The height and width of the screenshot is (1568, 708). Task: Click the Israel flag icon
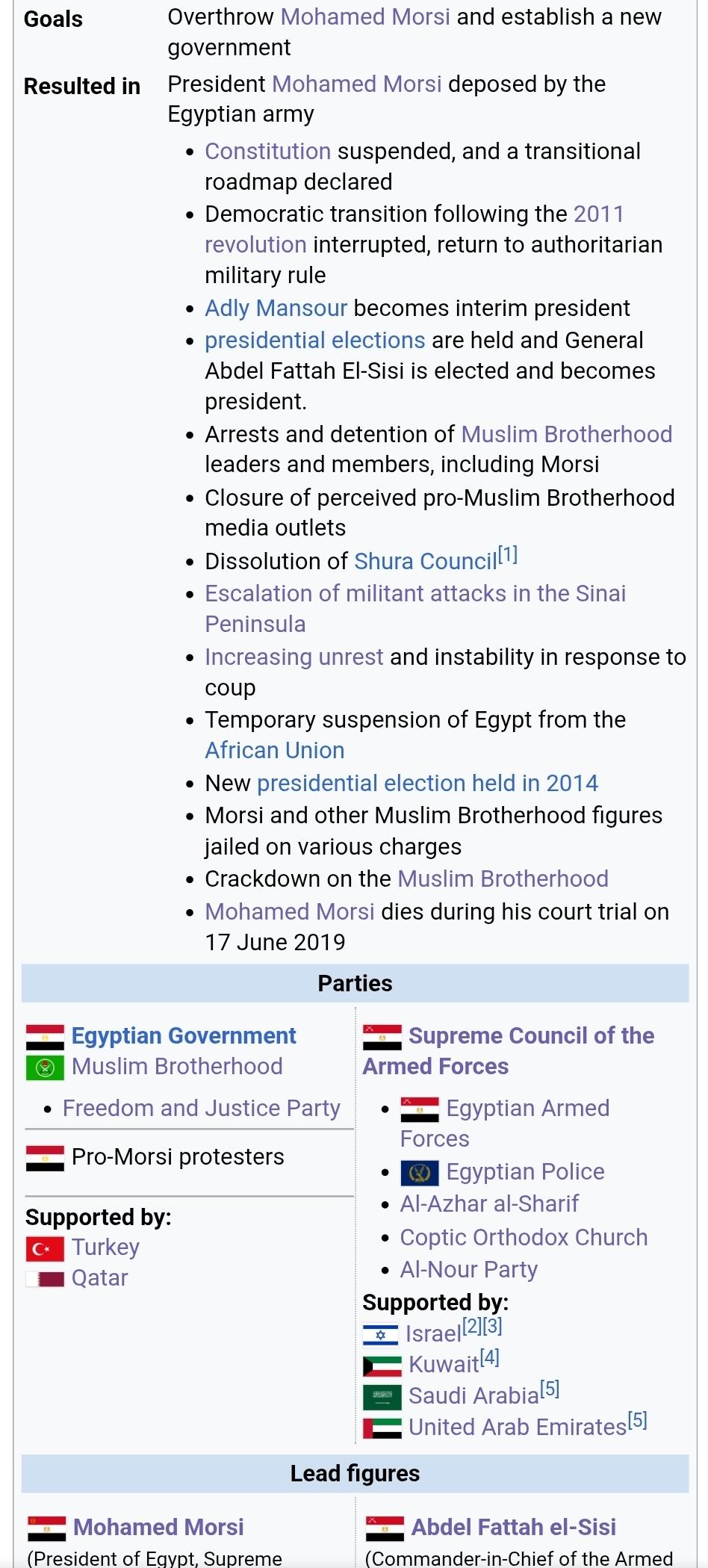pyautogui.click(x=381, y=1335)
